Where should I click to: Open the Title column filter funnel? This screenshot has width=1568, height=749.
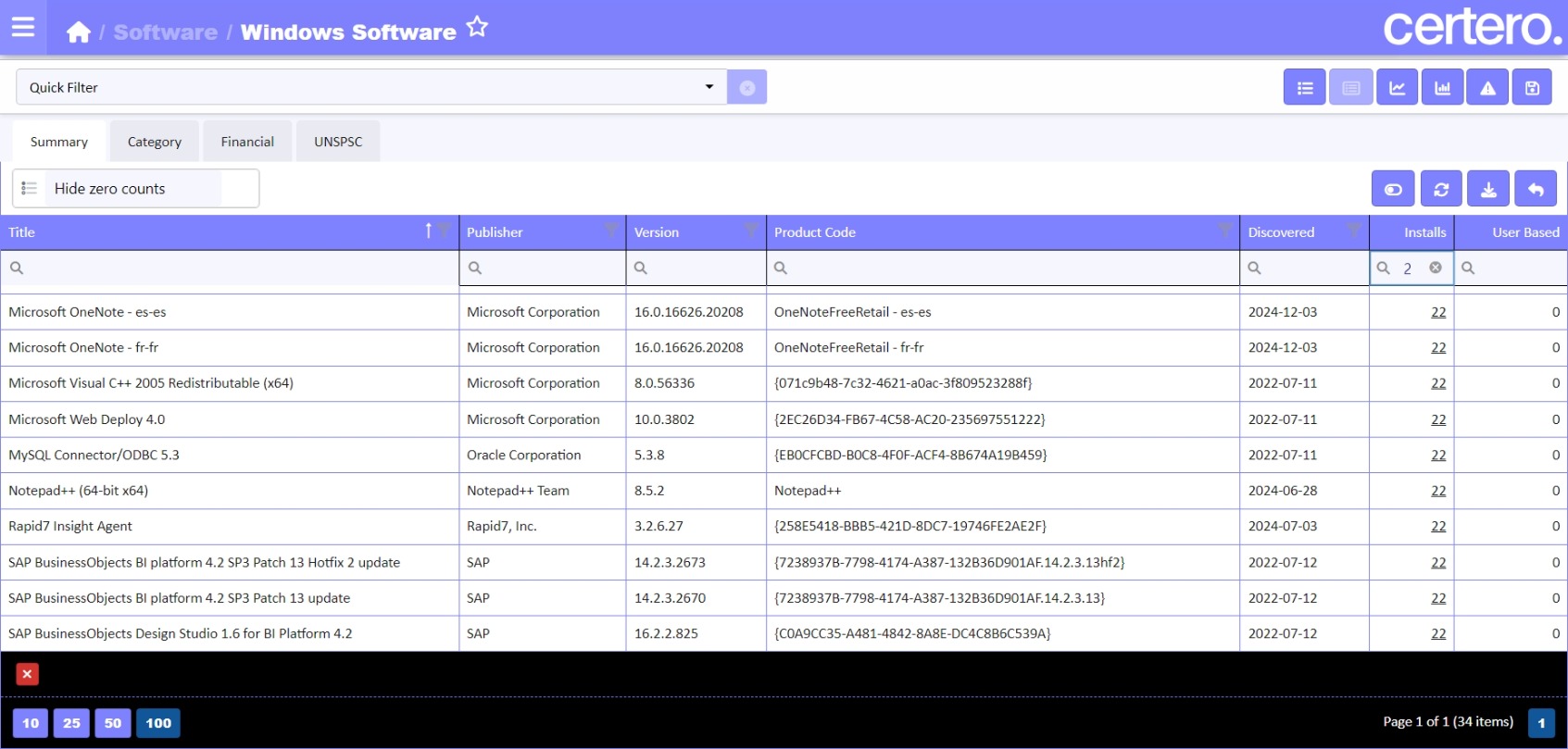tap(445, 231)
